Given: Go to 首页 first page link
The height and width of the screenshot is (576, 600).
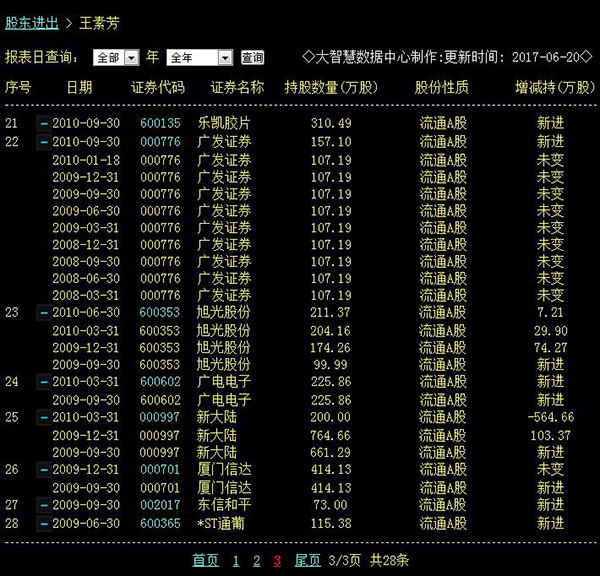Looking at the screenshot, I should tap(205, 561).
